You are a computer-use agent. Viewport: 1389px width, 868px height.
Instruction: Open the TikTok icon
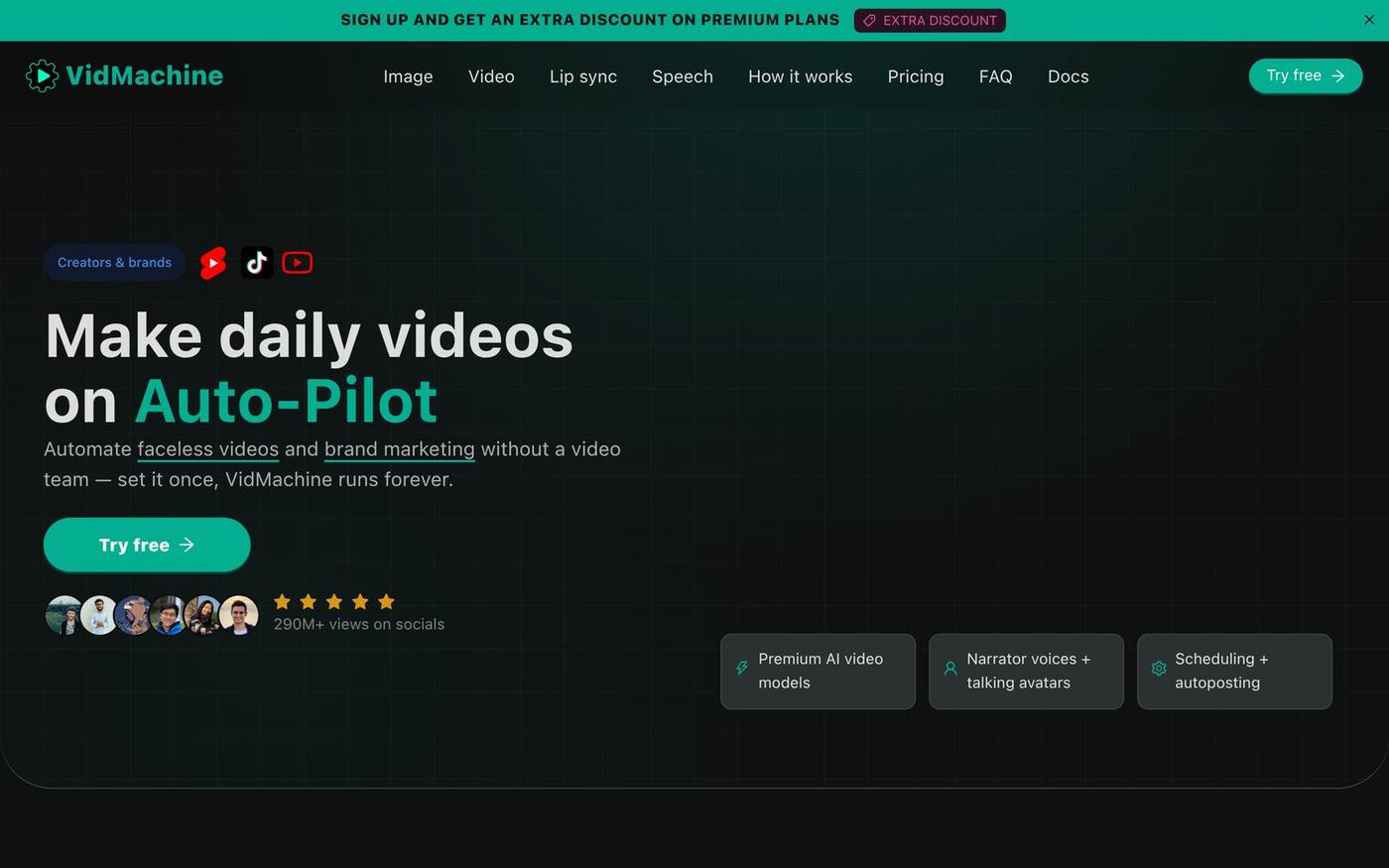[x=257, y=263]
